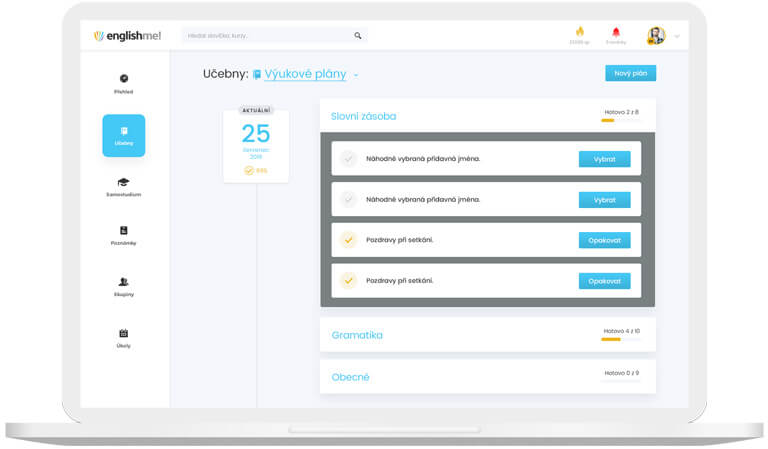
Task: Open the Úkoly tasks icon
Action: 123,333
